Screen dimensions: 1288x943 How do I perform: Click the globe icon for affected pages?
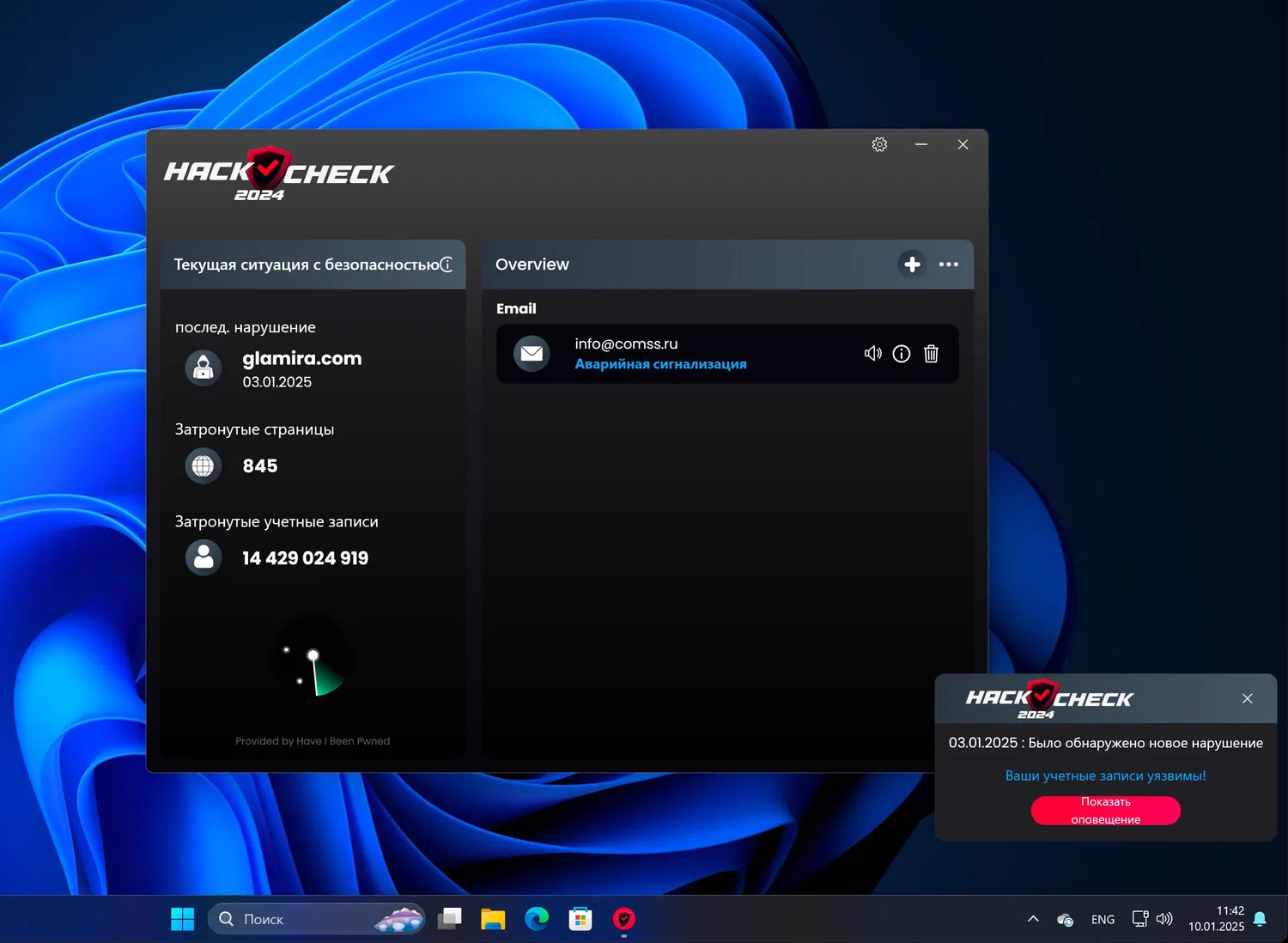204,465
